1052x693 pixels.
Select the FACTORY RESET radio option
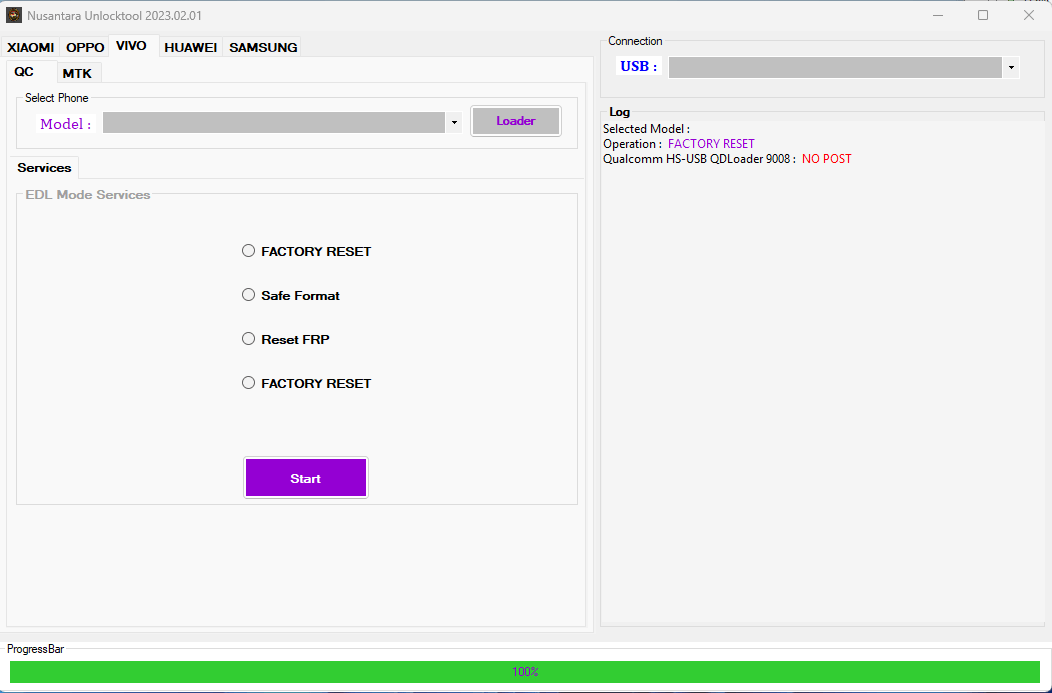pos(248,250)
